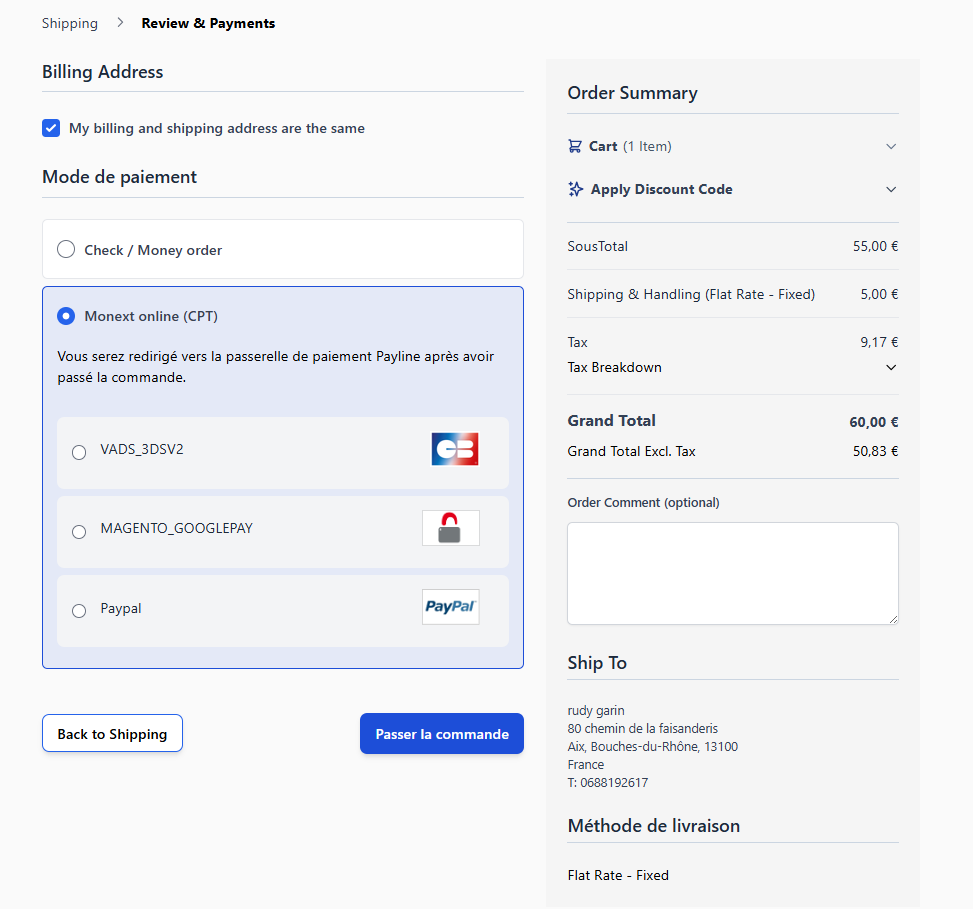Screen dimensions: 973x909
Task: Click the discount code sparkle icon
Action: [x=575, y=189]
